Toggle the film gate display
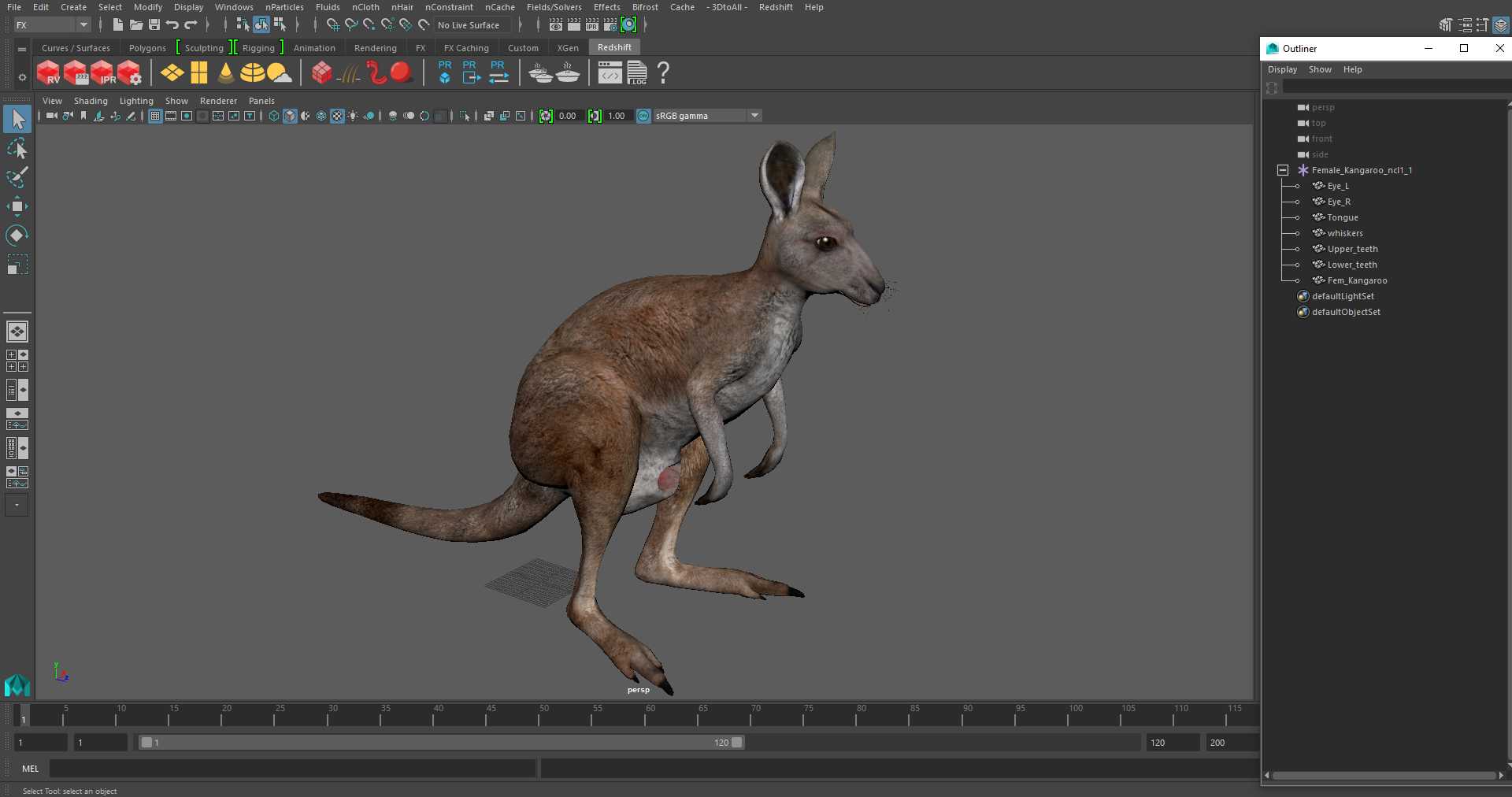1512x797 pixels. 171,116
